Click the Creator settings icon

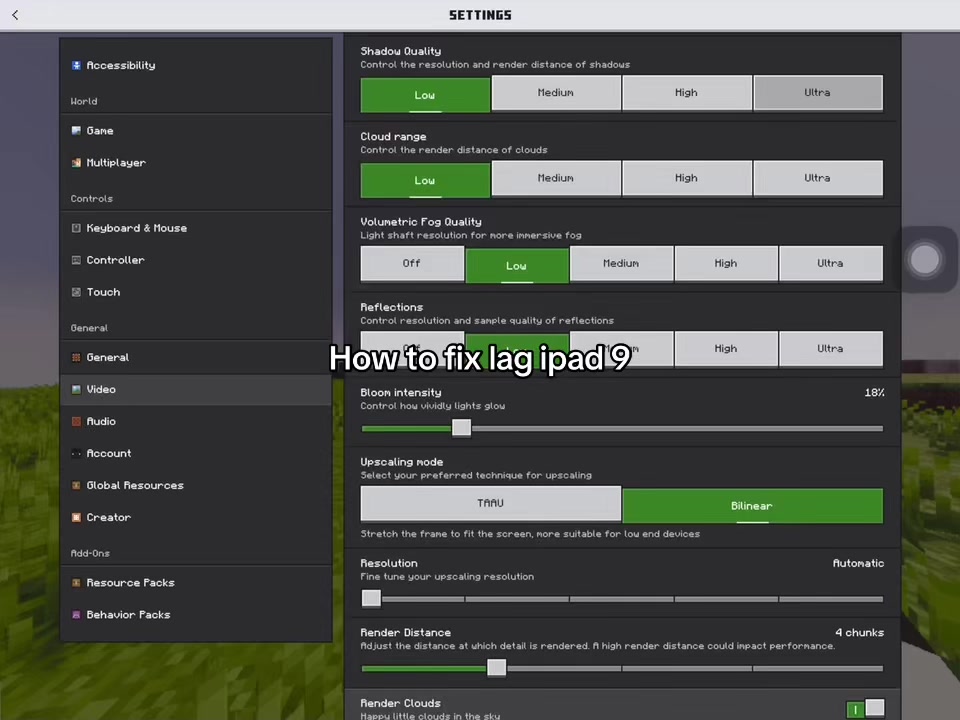(x=76, y=517)
